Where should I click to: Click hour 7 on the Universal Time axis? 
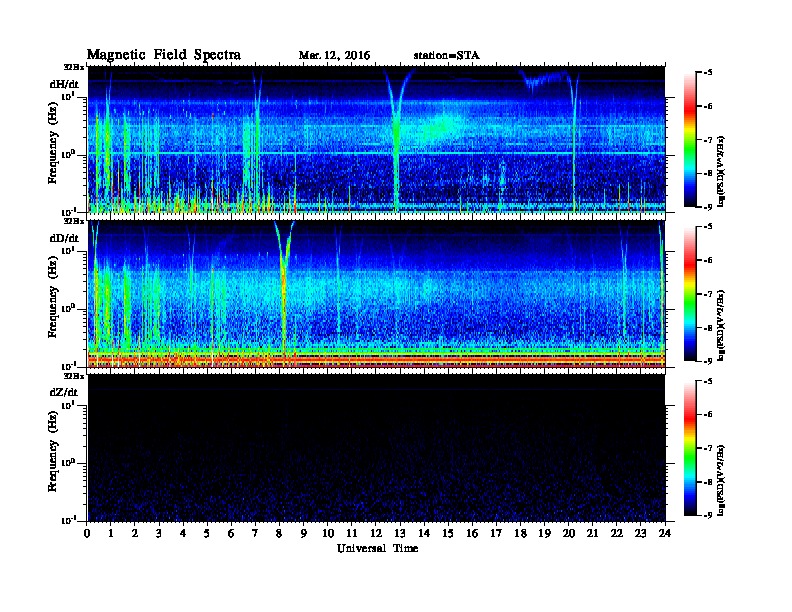pos(256,533)
